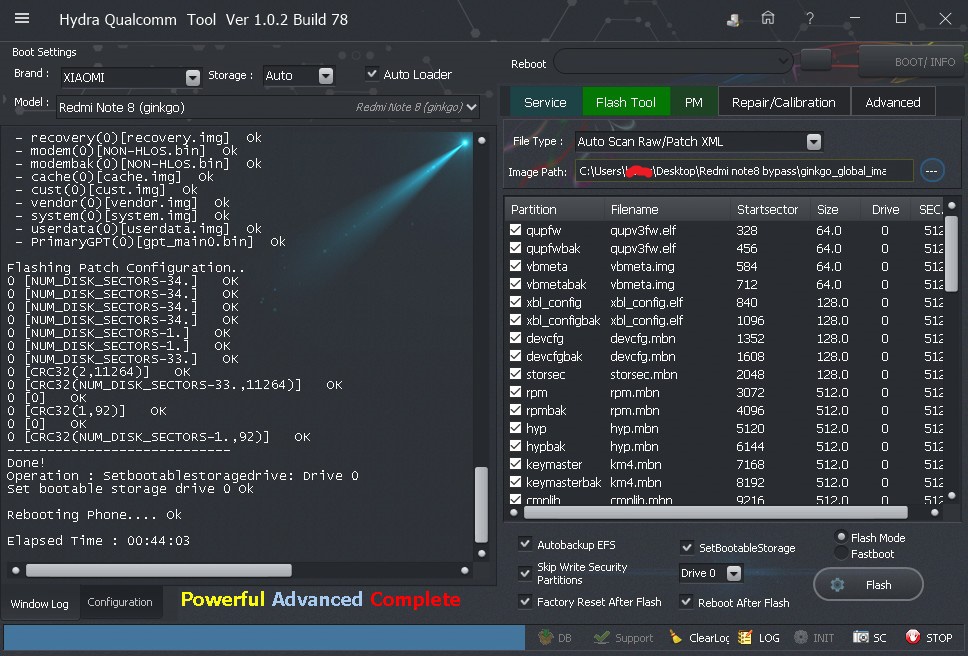This screenshot has width=968, height=656.
Task: Toggle Auto Loader checkbox
Action: click(372, 73)
